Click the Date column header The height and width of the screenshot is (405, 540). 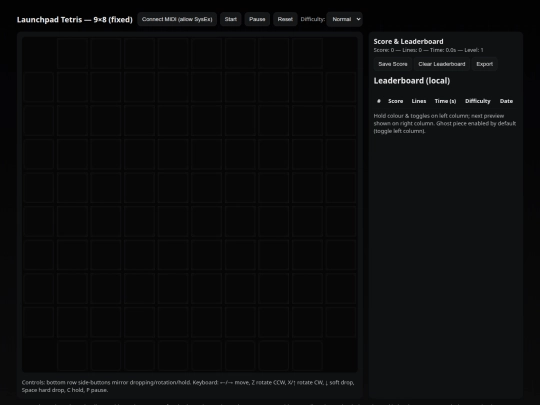(506, 101)
